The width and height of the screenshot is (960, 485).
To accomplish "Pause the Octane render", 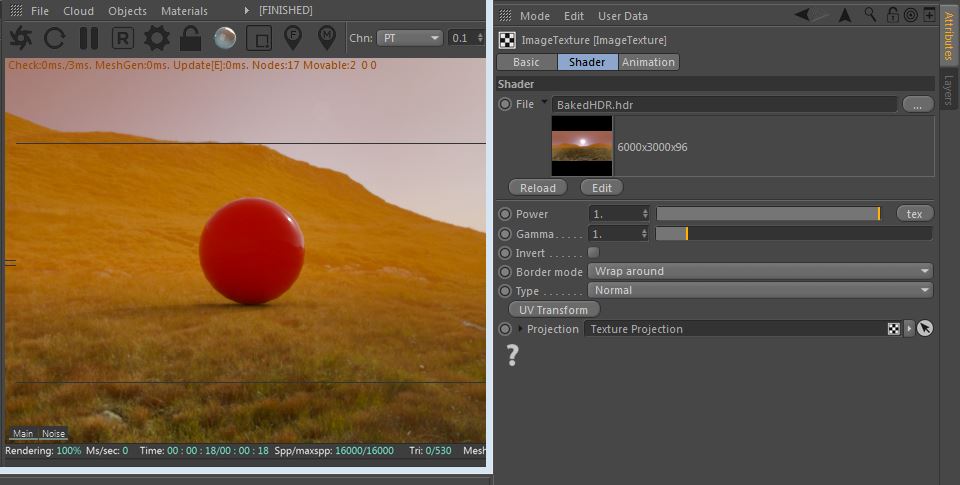I will point(89,39).
